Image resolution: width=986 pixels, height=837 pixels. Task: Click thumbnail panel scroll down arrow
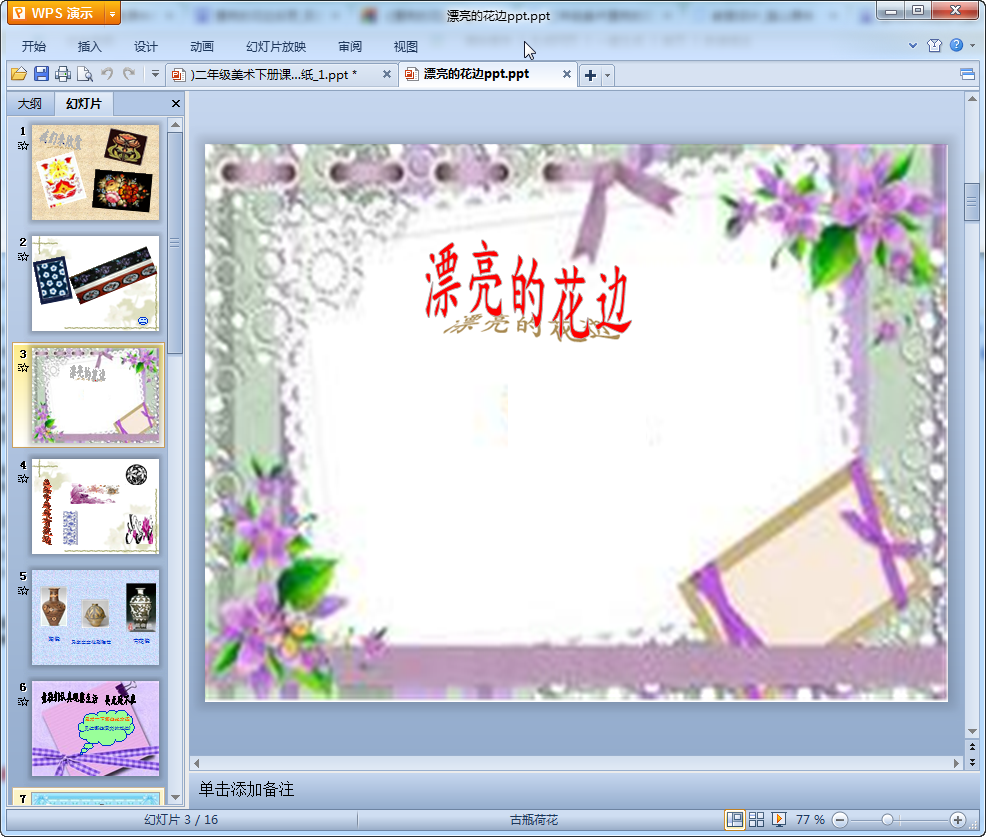(175, 797)
